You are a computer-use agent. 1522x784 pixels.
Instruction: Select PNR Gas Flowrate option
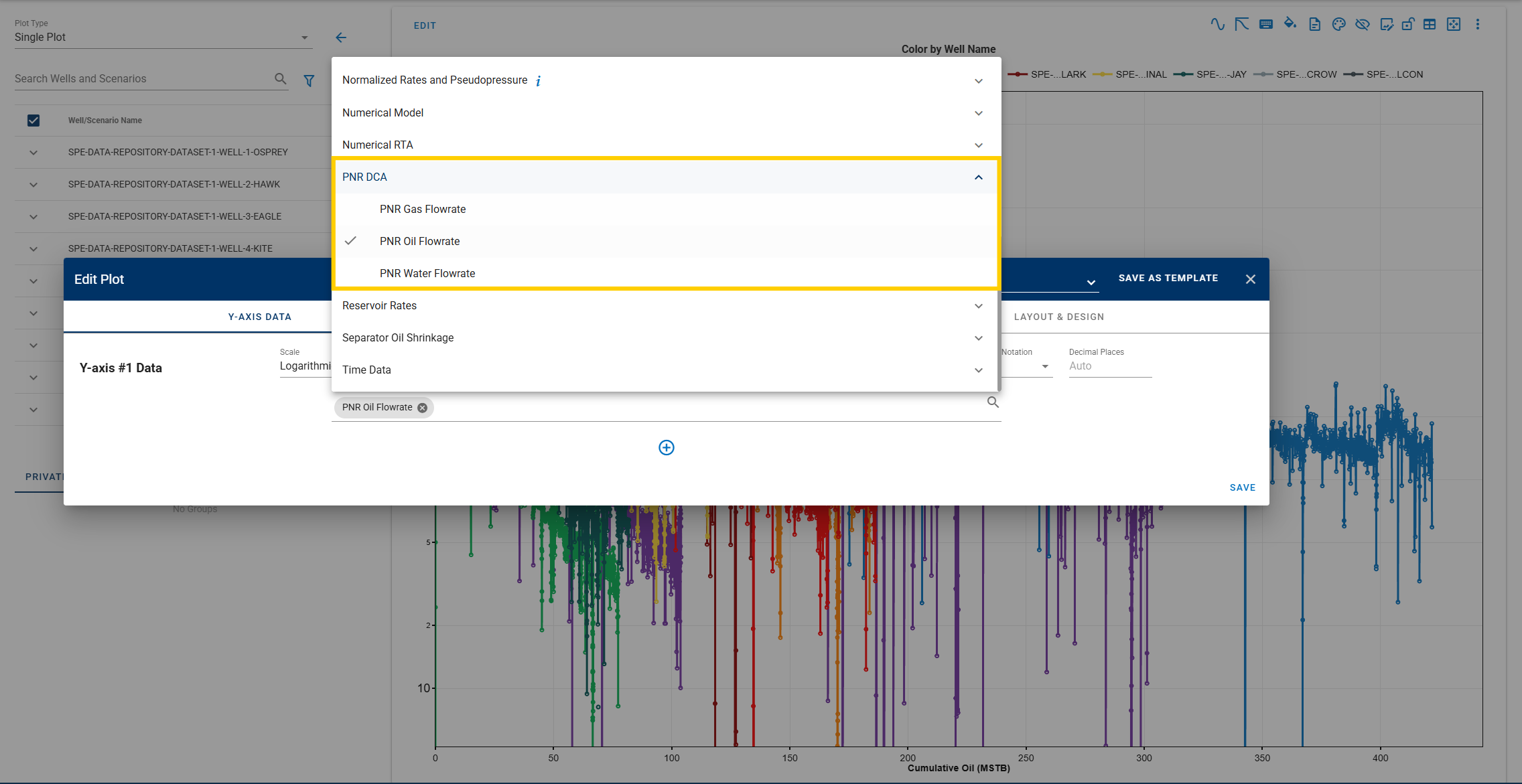click(422, 209)
